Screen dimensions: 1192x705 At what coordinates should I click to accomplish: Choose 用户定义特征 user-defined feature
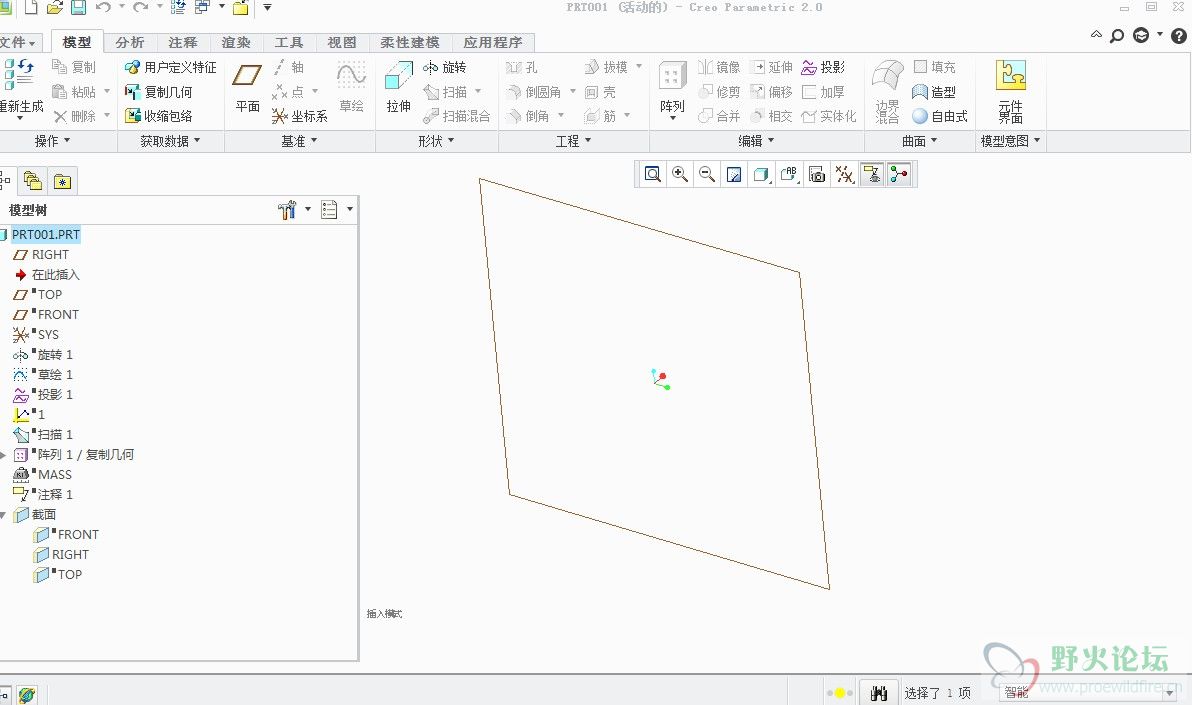click(171, 67)
